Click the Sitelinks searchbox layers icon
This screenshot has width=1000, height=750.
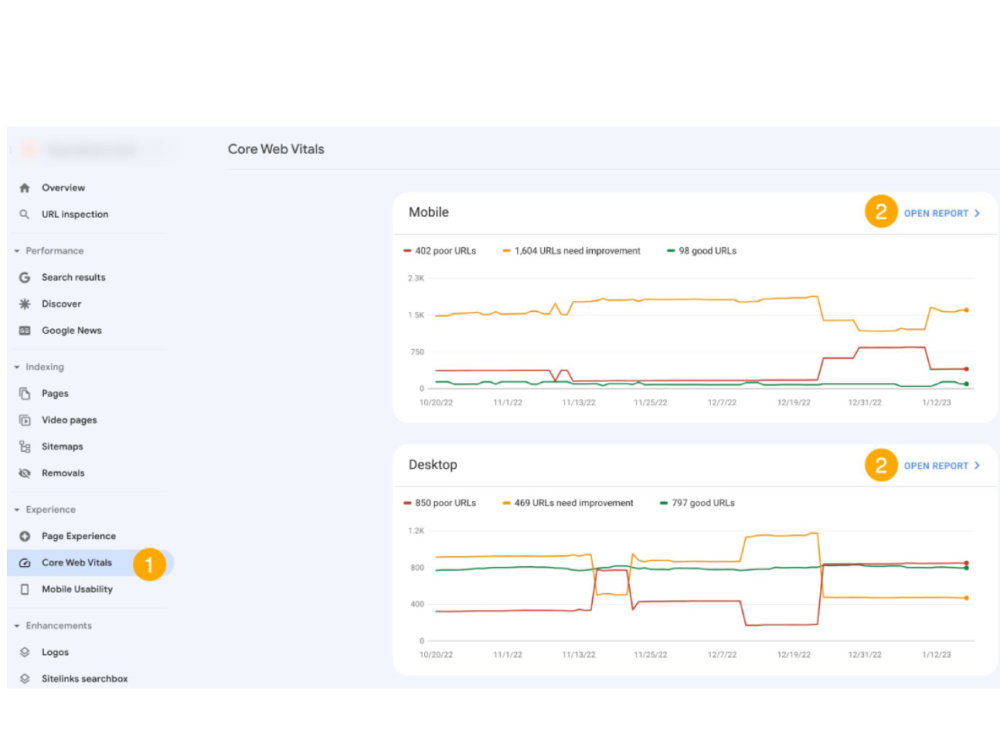click(x=24, y=679)
